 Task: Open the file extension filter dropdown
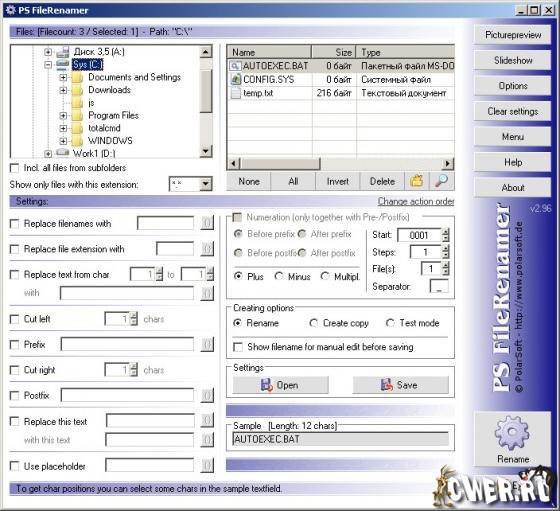[x=205, y=184]
